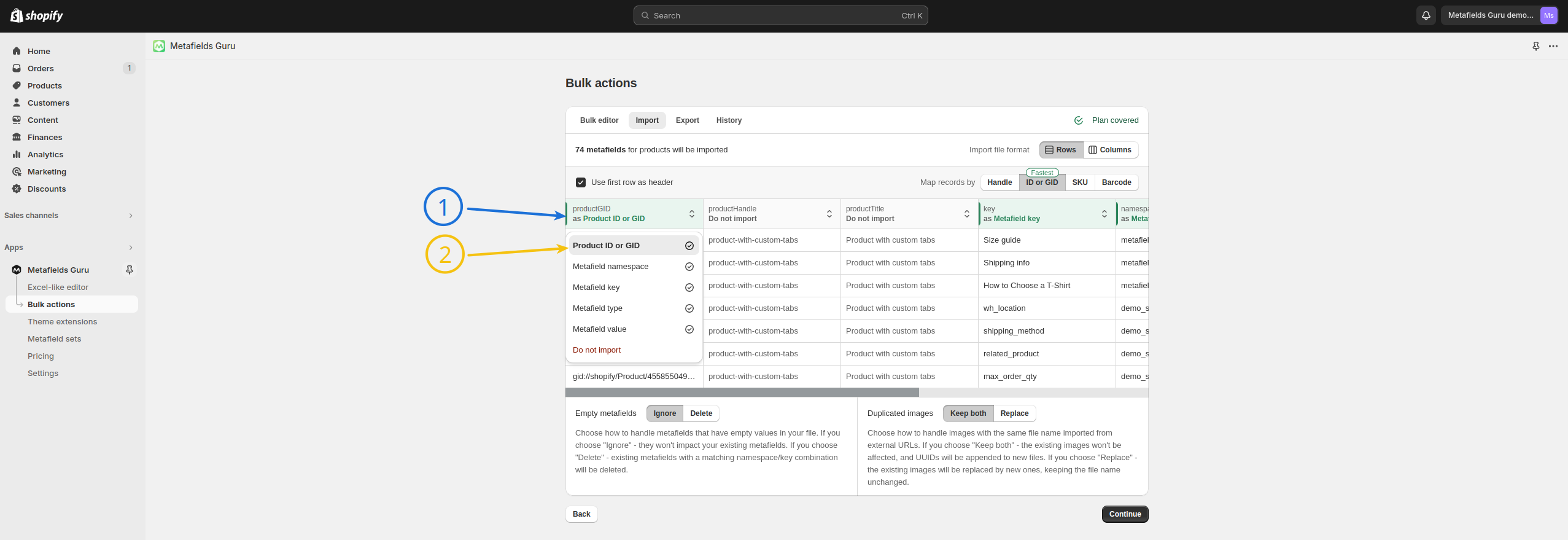
Task: Click the Customers person icon
Action: click(17, 103)
